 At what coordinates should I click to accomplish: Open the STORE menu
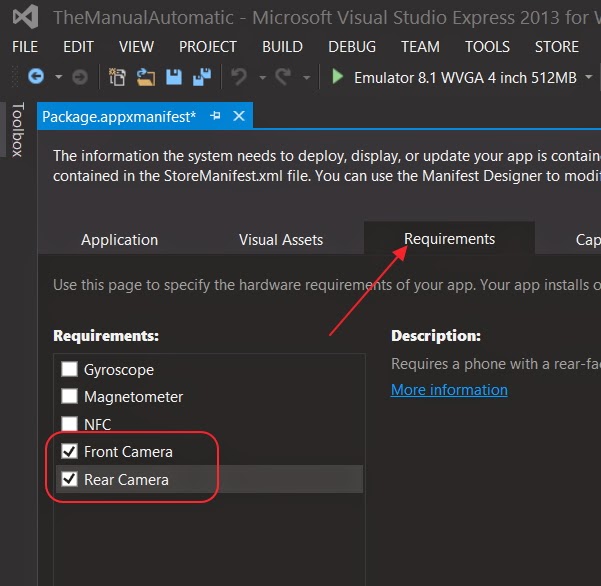pyautogui.click(x=557, y=47)
